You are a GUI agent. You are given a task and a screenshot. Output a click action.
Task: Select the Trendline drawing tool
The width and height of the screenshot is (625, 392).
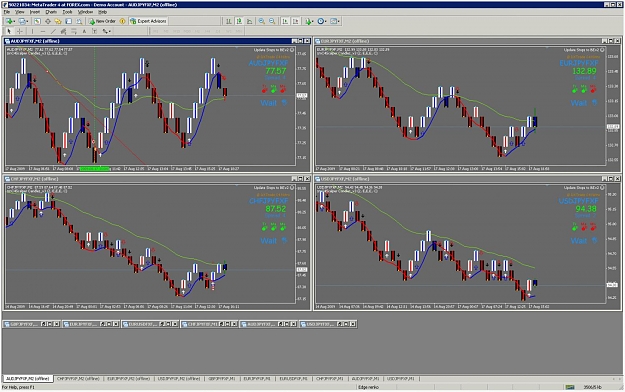[53, 31]
